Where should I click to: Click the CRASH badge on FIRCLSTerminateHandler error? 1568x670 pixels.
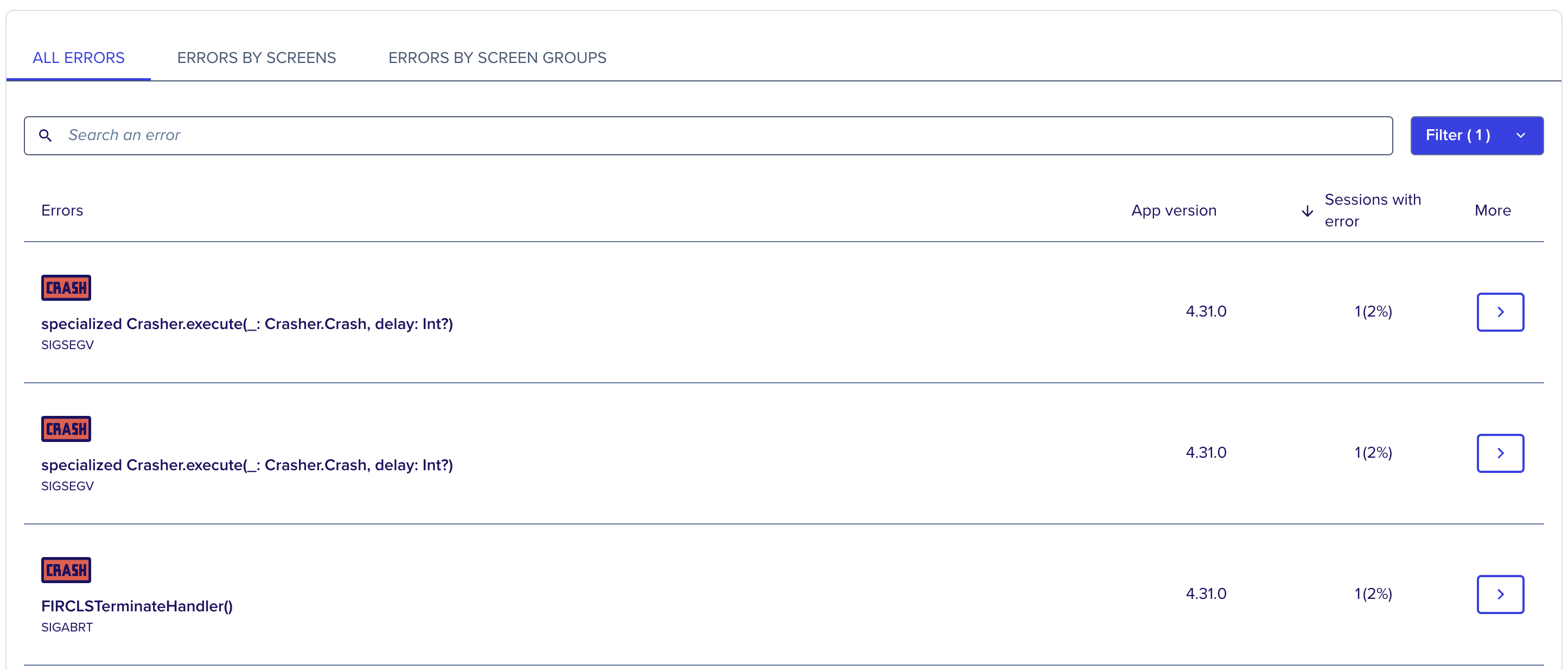coord(66,570)
